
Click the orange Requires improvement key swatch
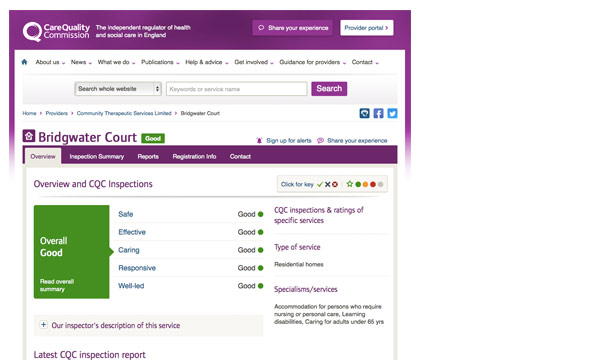365,184
